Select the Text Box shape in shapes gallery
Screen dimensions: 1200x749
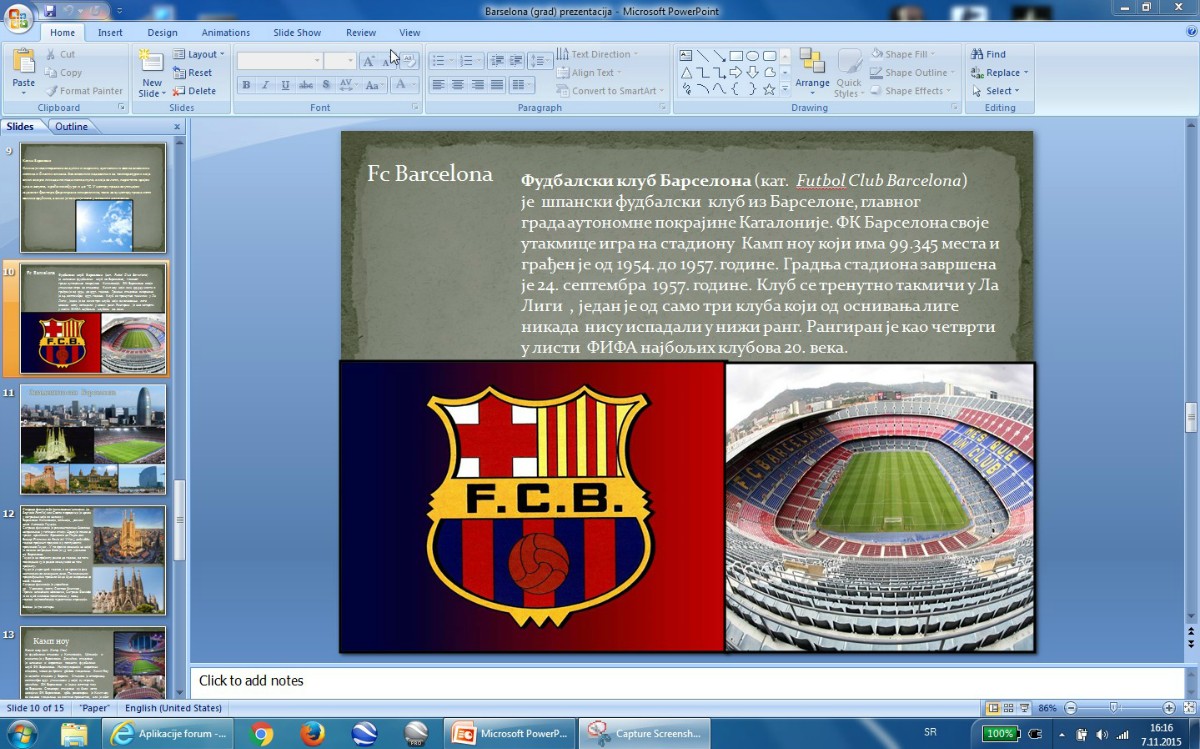[686, 56]
